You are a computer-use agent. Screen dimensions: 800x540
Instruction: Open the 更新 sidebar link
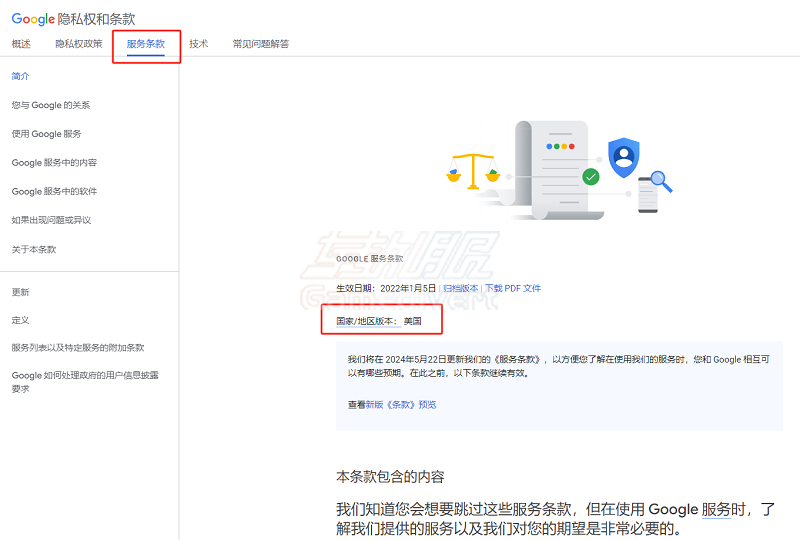coord(20,292)
